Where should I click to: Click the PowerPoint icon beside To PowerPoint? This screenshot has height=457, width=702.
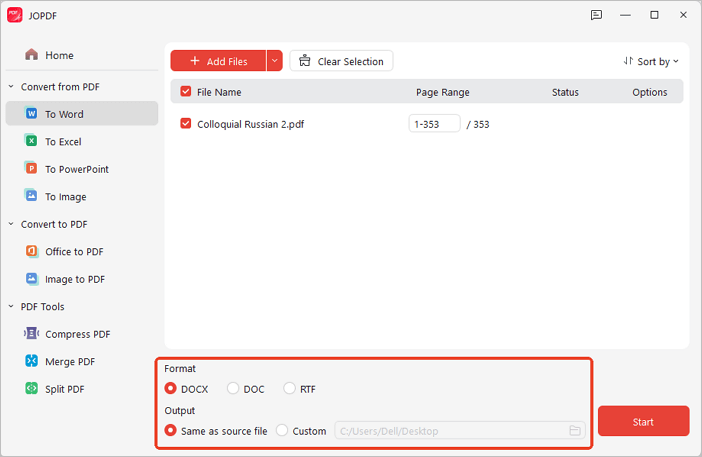(32, 169)
